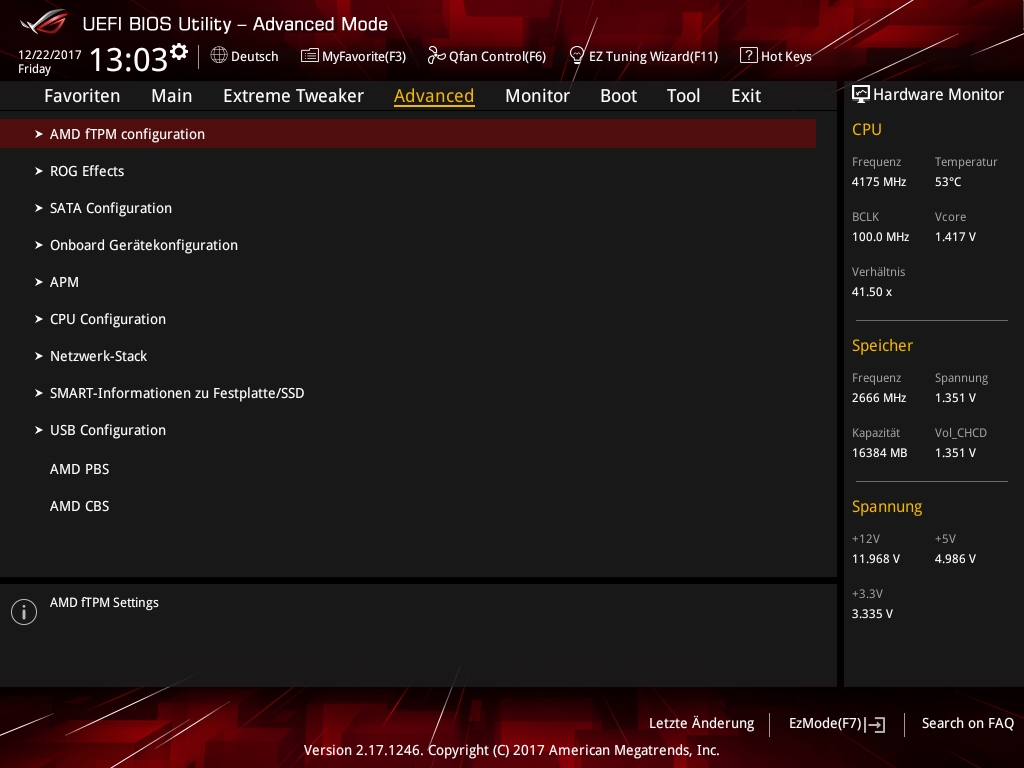Click the Hardware Monitor panel title
The image size is (1024, 768).
coord(938,95)
